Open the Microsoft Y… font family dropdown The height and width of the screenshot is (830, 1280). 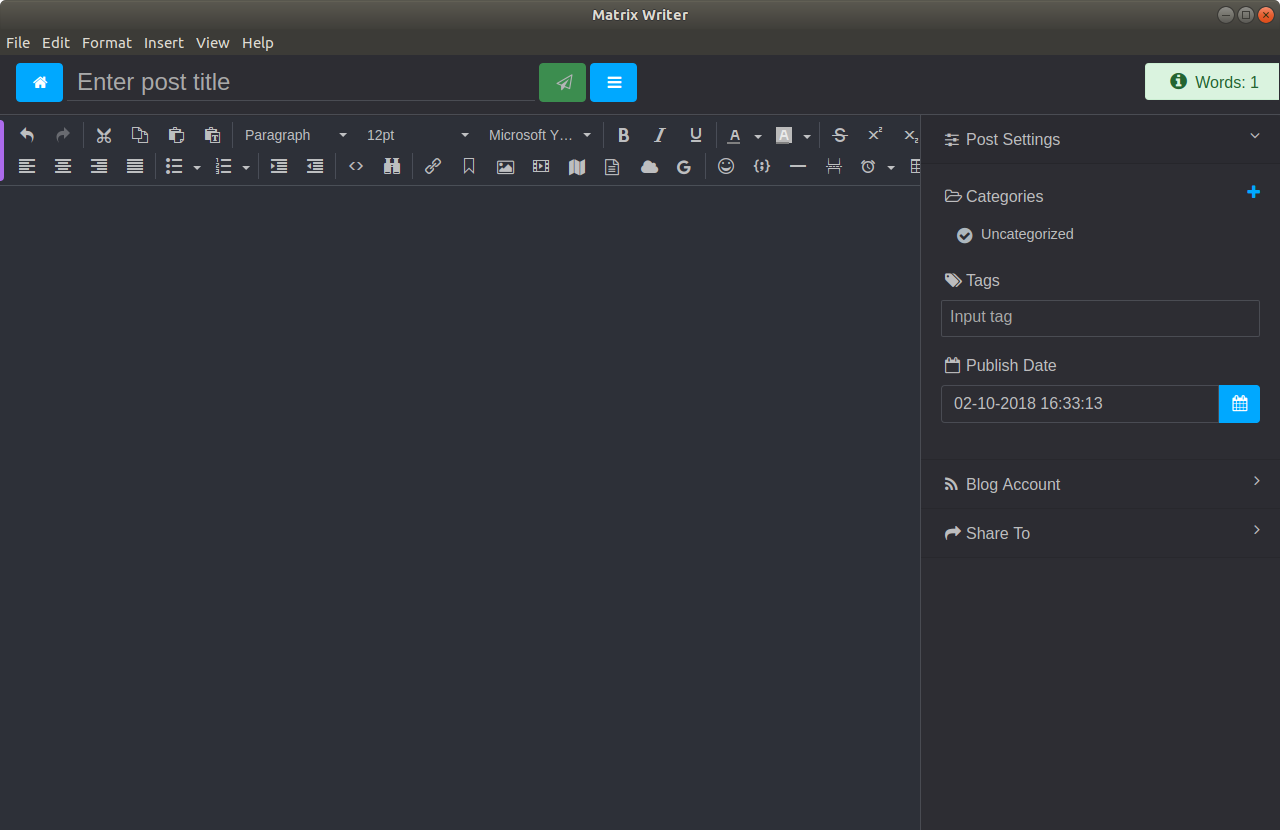coord(540,135)
